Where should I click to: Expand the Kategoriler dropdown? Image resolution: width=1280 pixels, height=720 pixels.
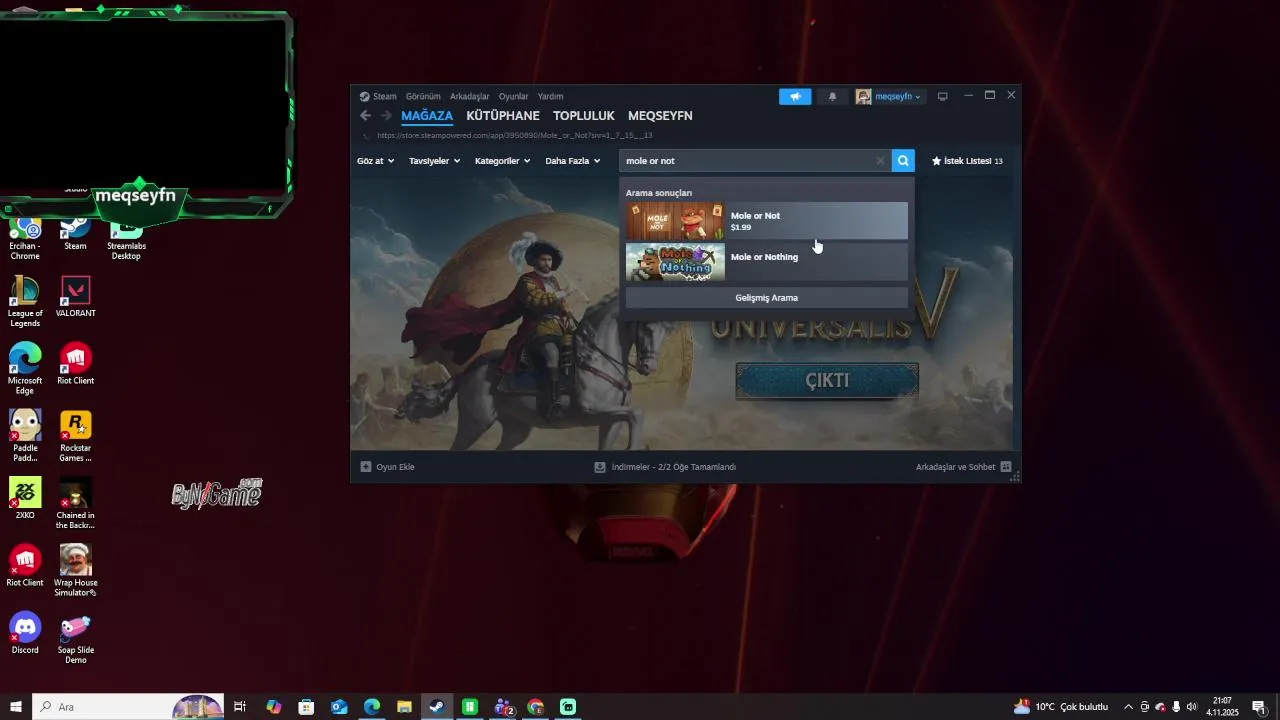(x=502, y=161)
